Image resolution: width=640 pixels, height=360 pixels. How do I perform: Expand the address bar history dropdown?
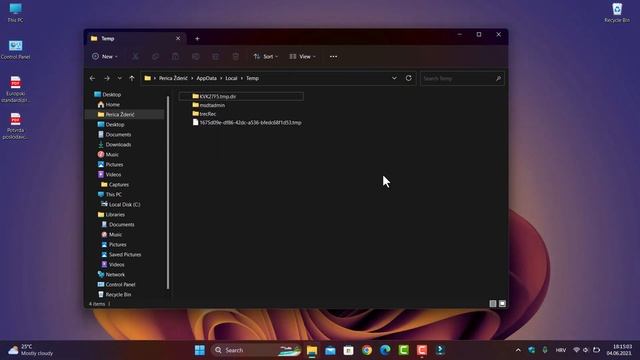394,78
